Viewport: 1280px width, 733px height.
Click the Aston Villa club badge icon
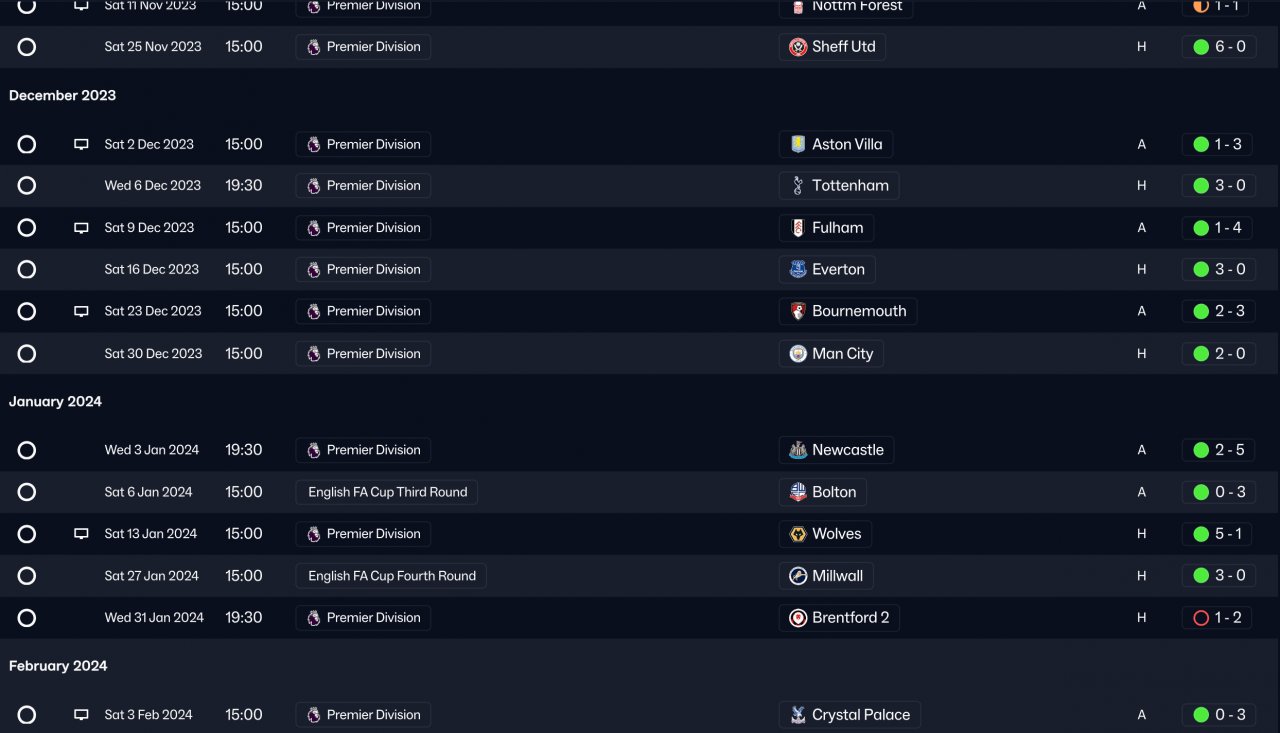tap(798, 144)
